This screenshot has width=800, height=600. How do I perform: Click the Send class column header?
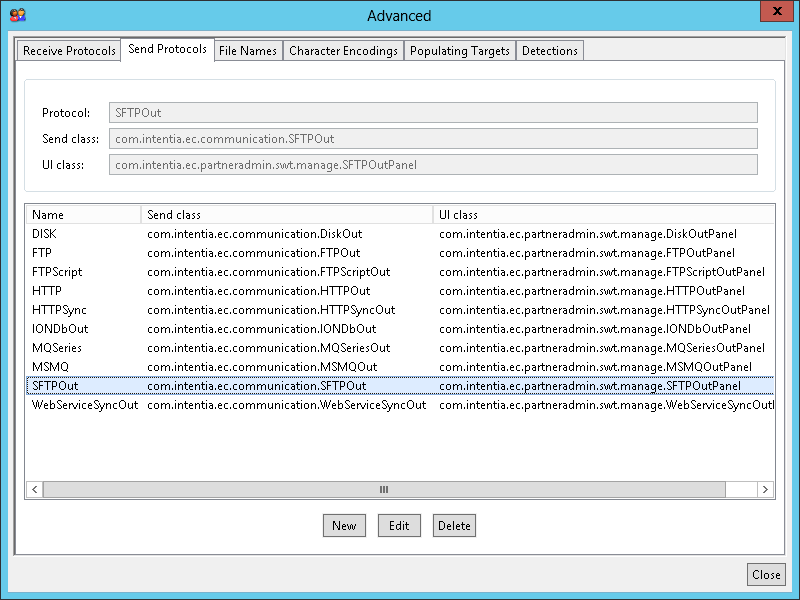[286, 215]
